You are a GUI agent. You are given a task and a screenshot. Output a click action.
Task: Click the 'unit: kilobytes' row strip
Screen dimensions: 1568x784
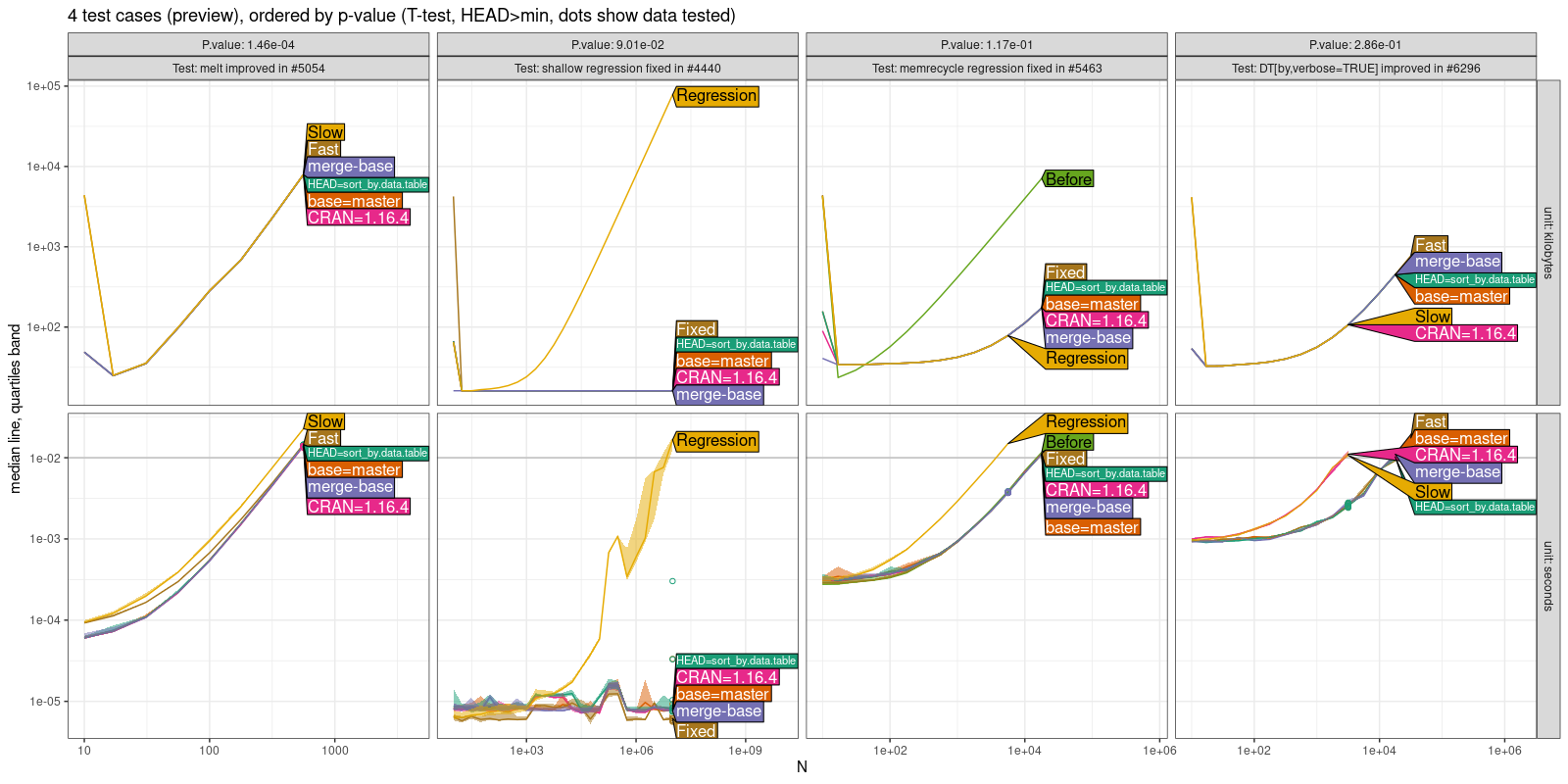point(1548,242)
